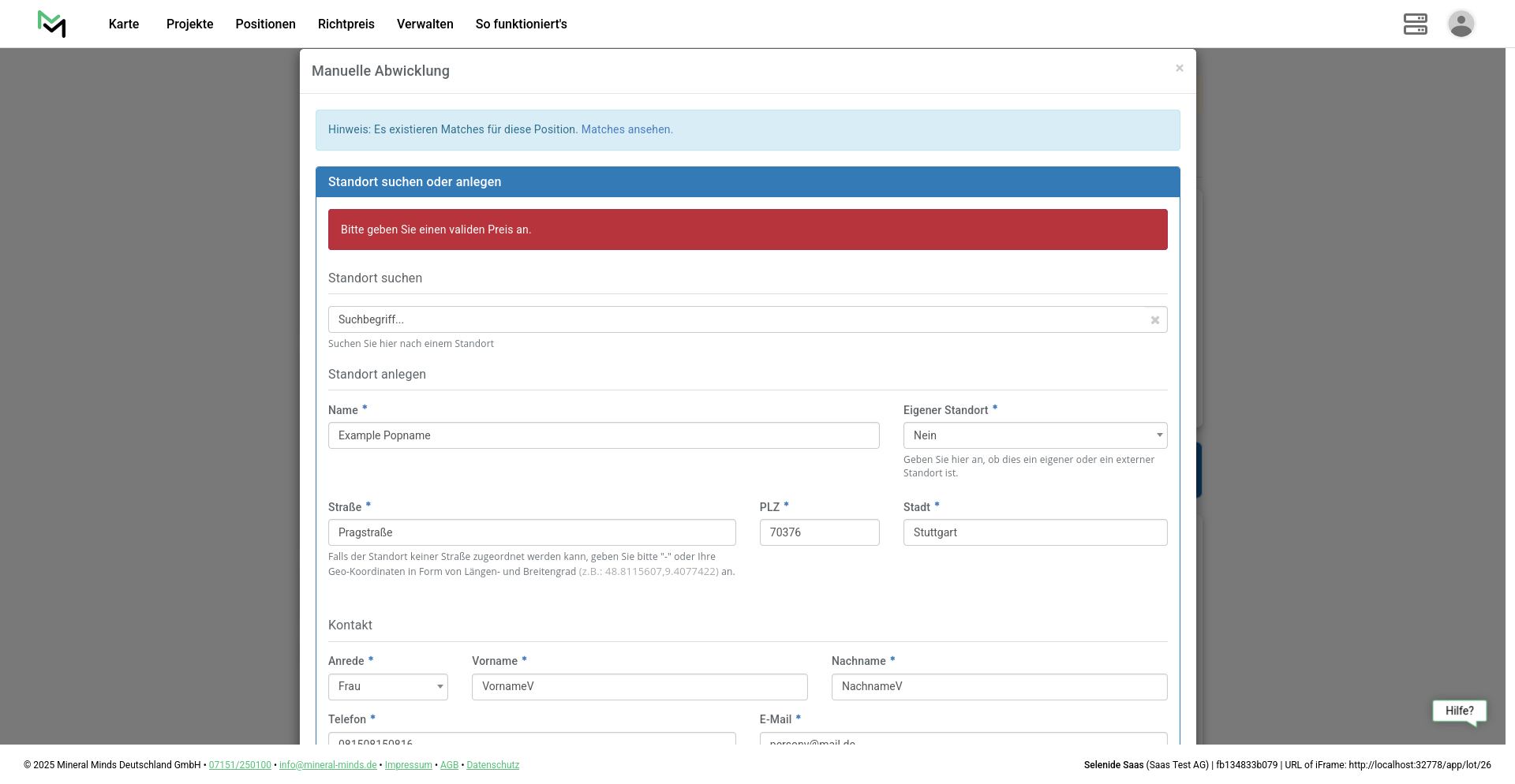1515x784 pixels.
Task: Open the user profile avatar menu
Action: pyautogui.click(x=1461, y=24)
